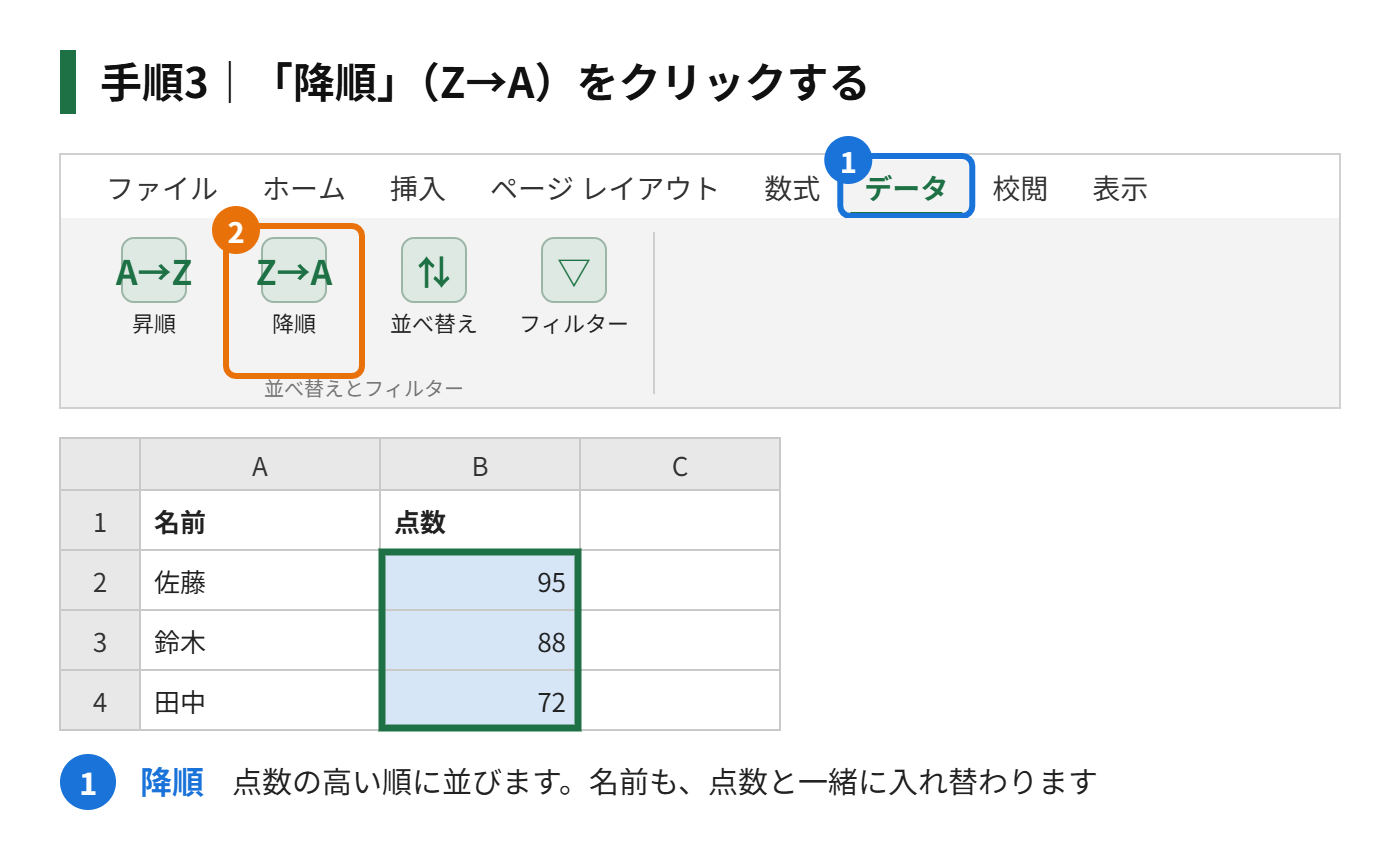Screen dimensions: 1400x858
Task: Switch to the 数式 tab
Action: pyautogui.click(x=792, y=188)
